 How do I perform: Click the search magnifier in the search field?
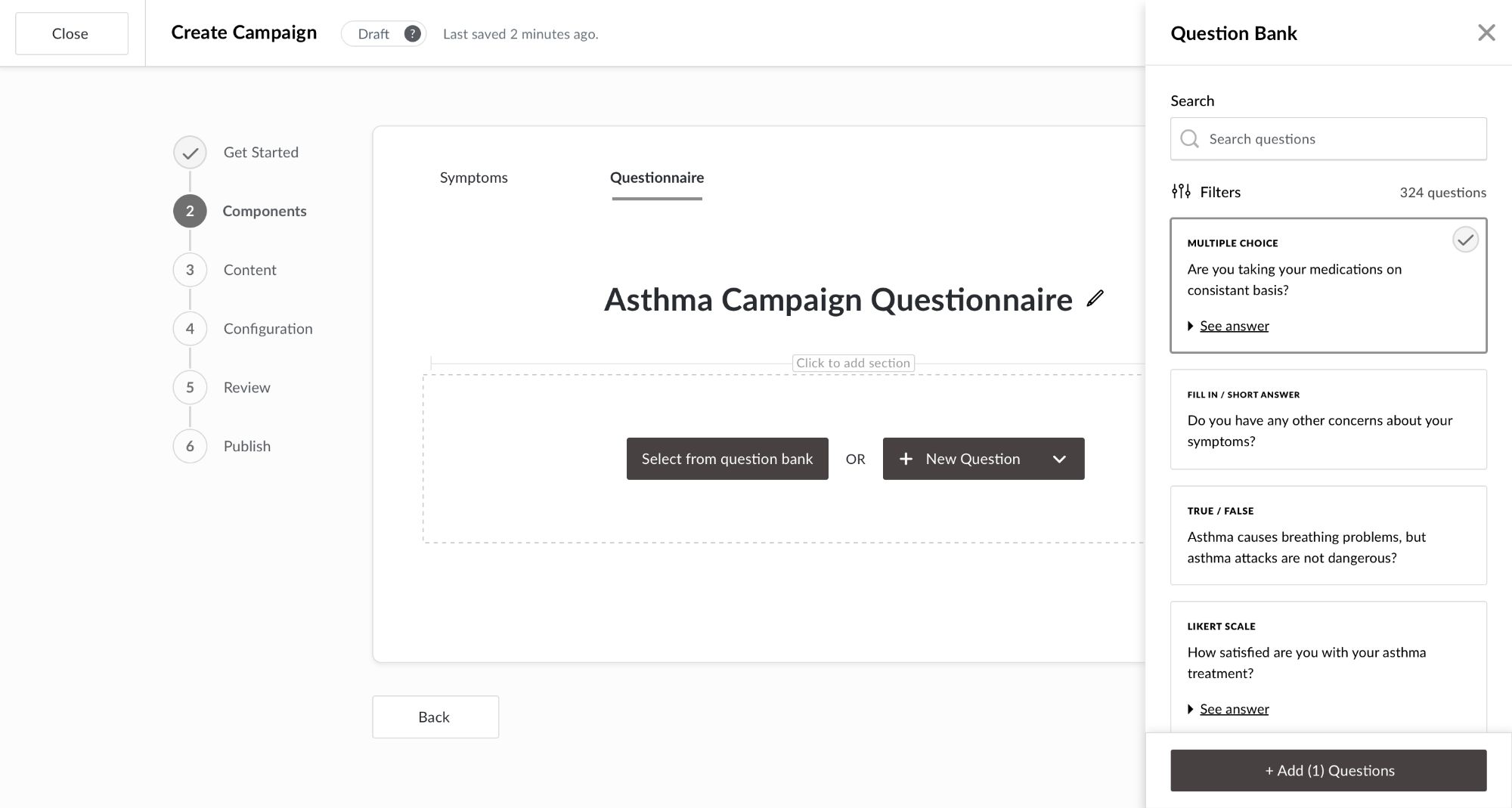[x=1189, y=138]
